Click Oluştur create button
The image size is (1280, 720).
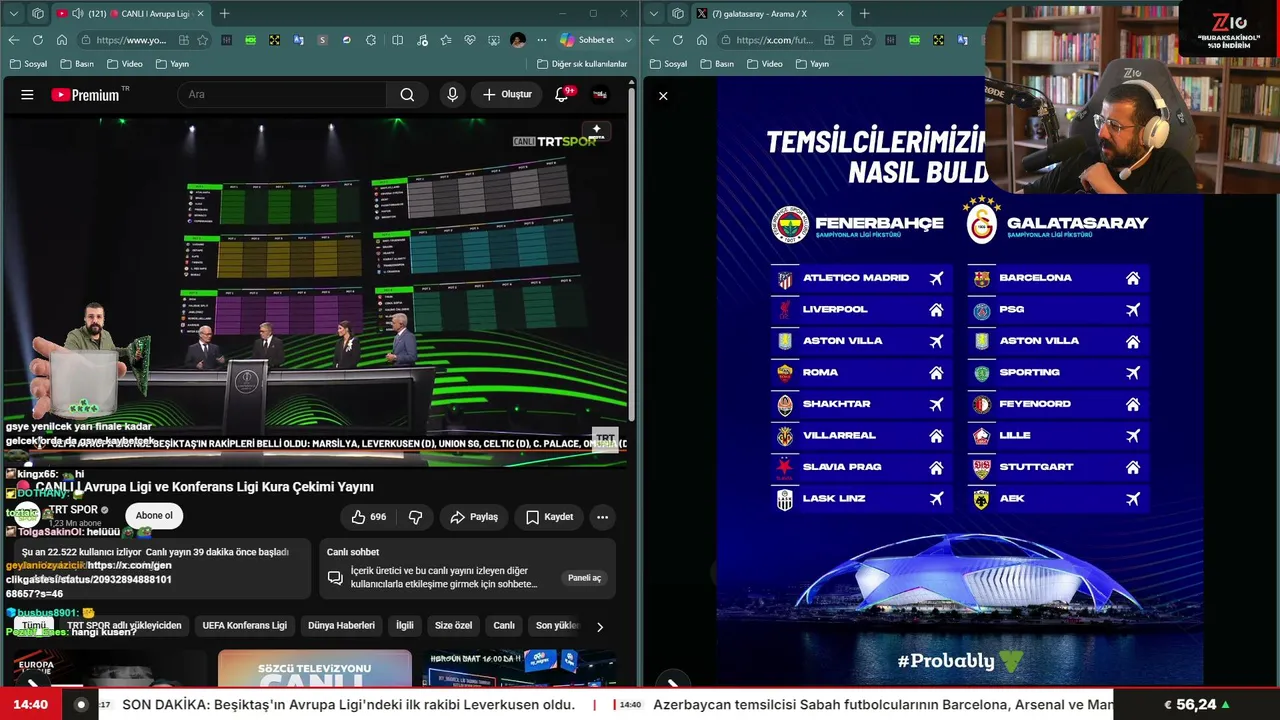coord(507,94)
